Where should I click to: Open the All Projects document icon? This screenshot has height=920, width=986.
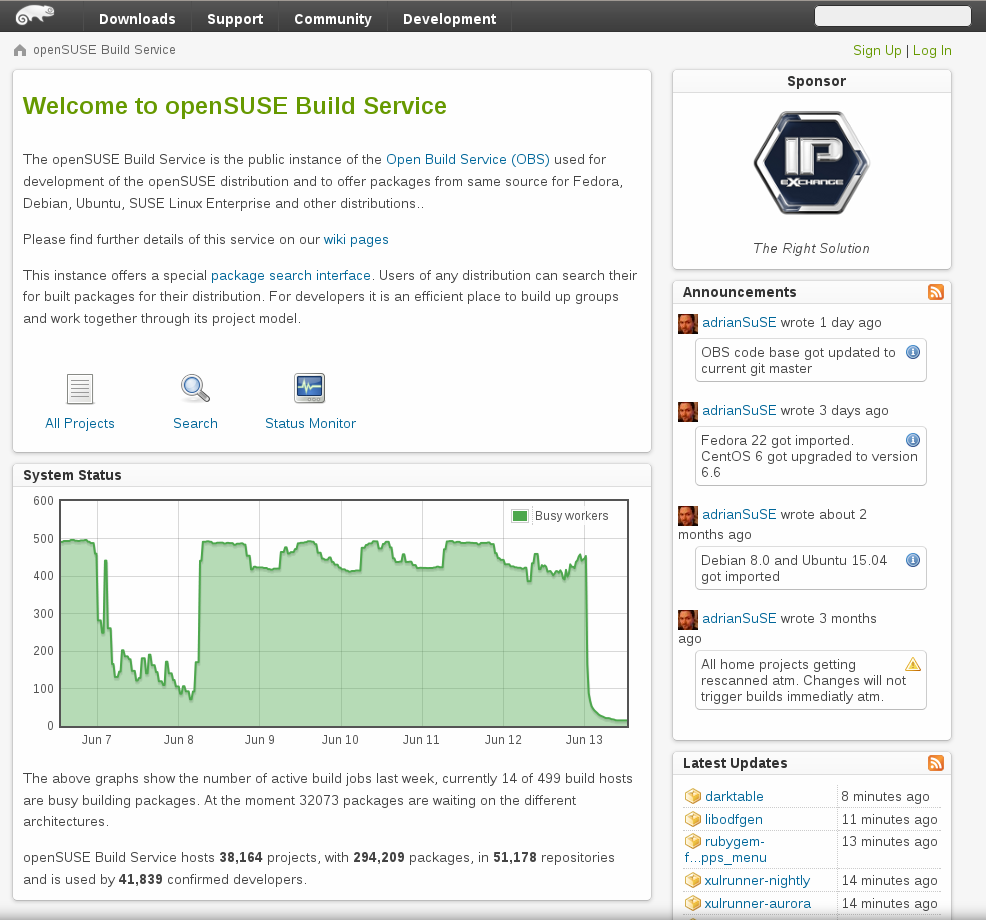[x=80, y=389]
